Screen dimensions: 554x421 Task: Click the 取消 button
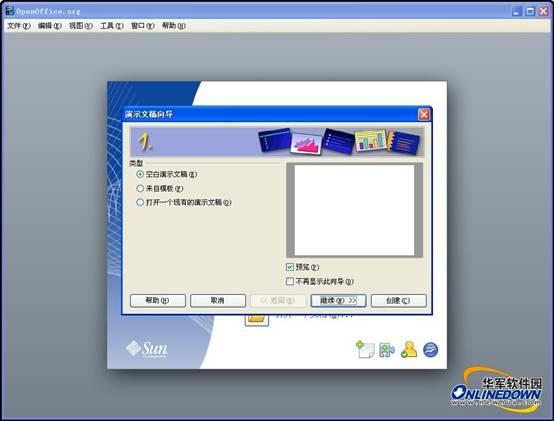[218, 301]
